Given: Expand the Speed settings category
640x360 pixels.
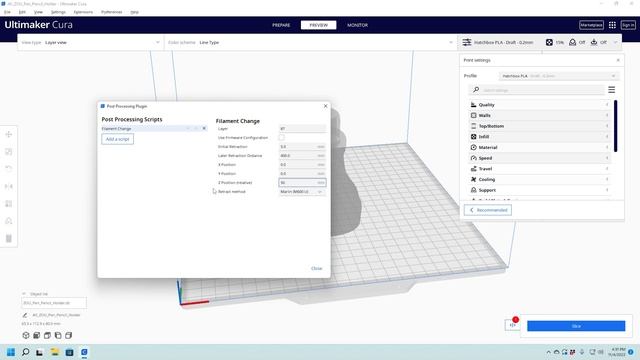Looking at the screenshot, I should pyautogui.click(x=540, y=158).
